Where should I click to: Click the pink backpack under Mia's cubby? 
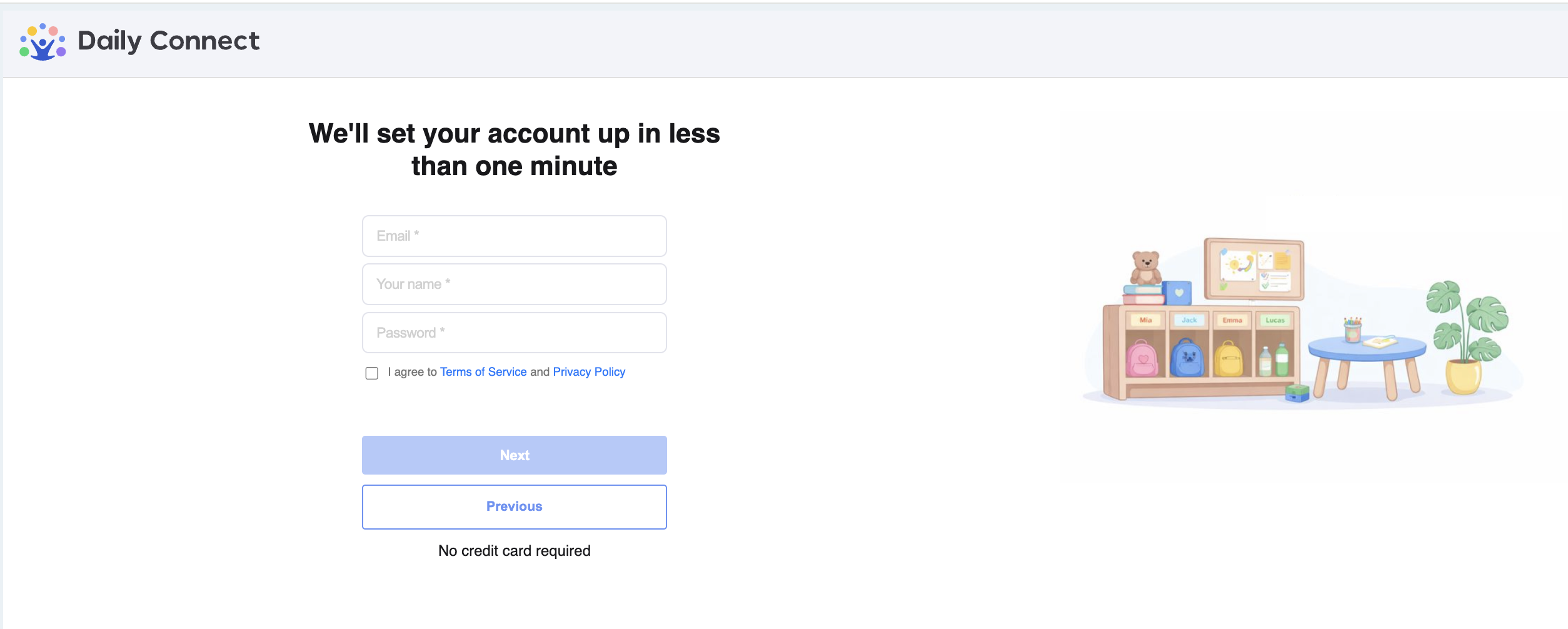pos(1142,358)
